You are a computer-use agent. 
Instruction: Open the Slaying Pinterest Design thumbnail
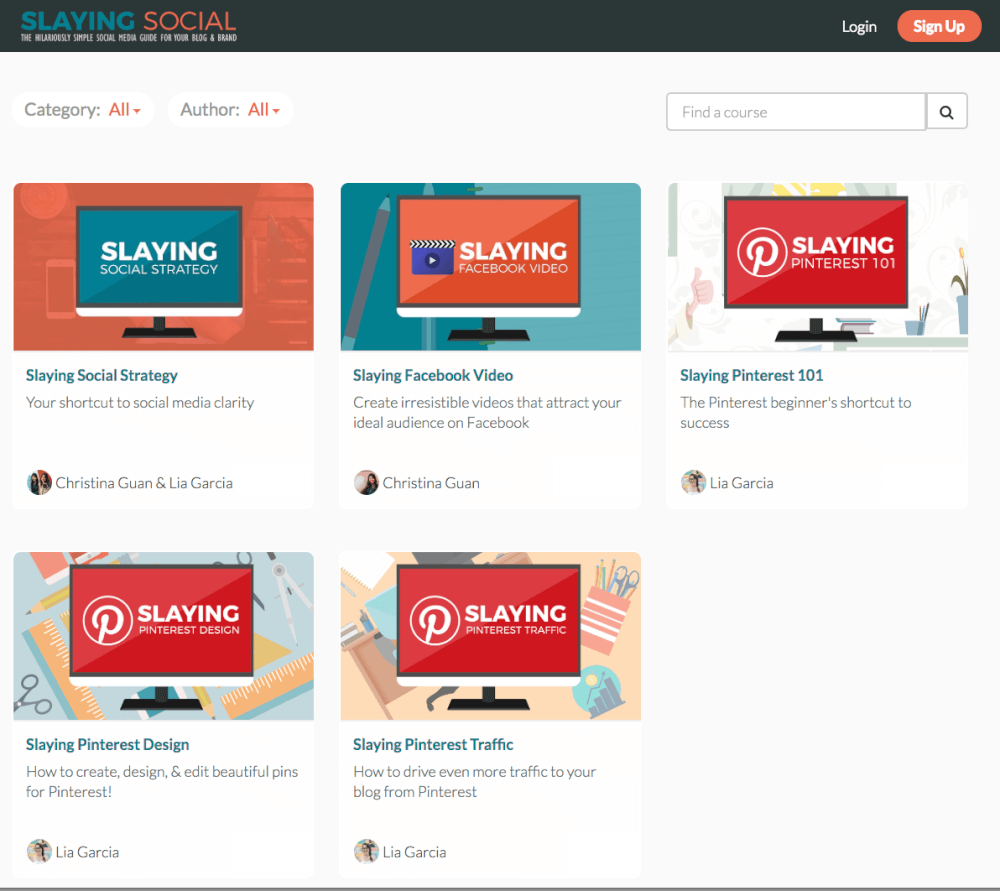[163, 636]
